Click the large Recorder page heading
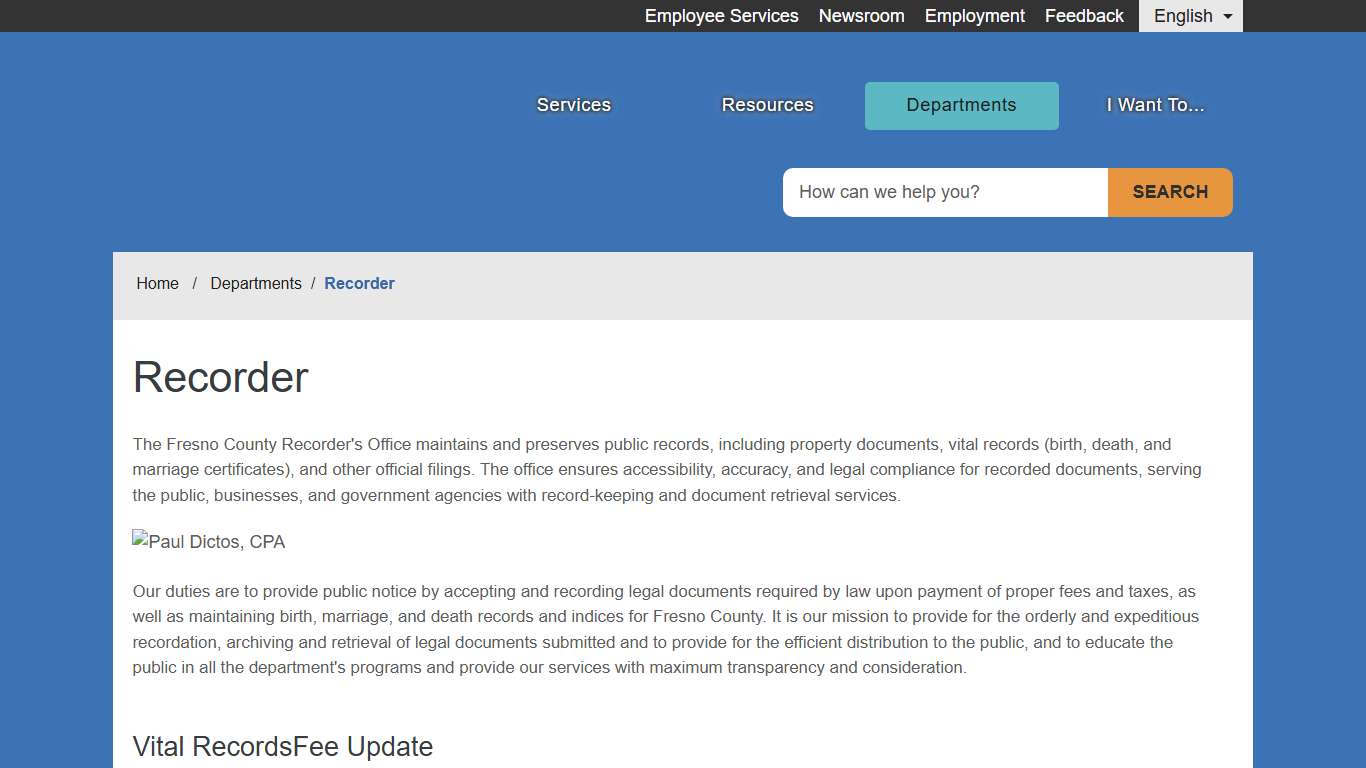Viewport: 1366px width, 768px height. [221, 377]
